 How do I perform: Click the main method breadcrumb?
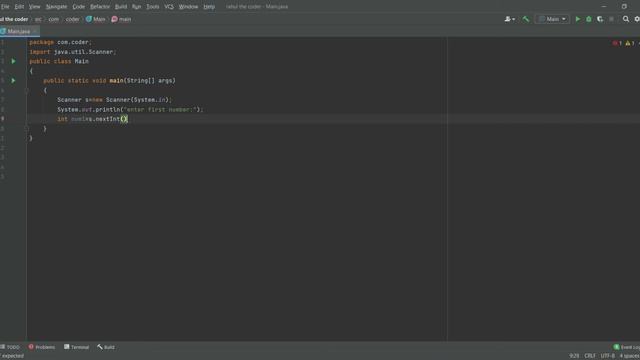[x=122, y=19]
